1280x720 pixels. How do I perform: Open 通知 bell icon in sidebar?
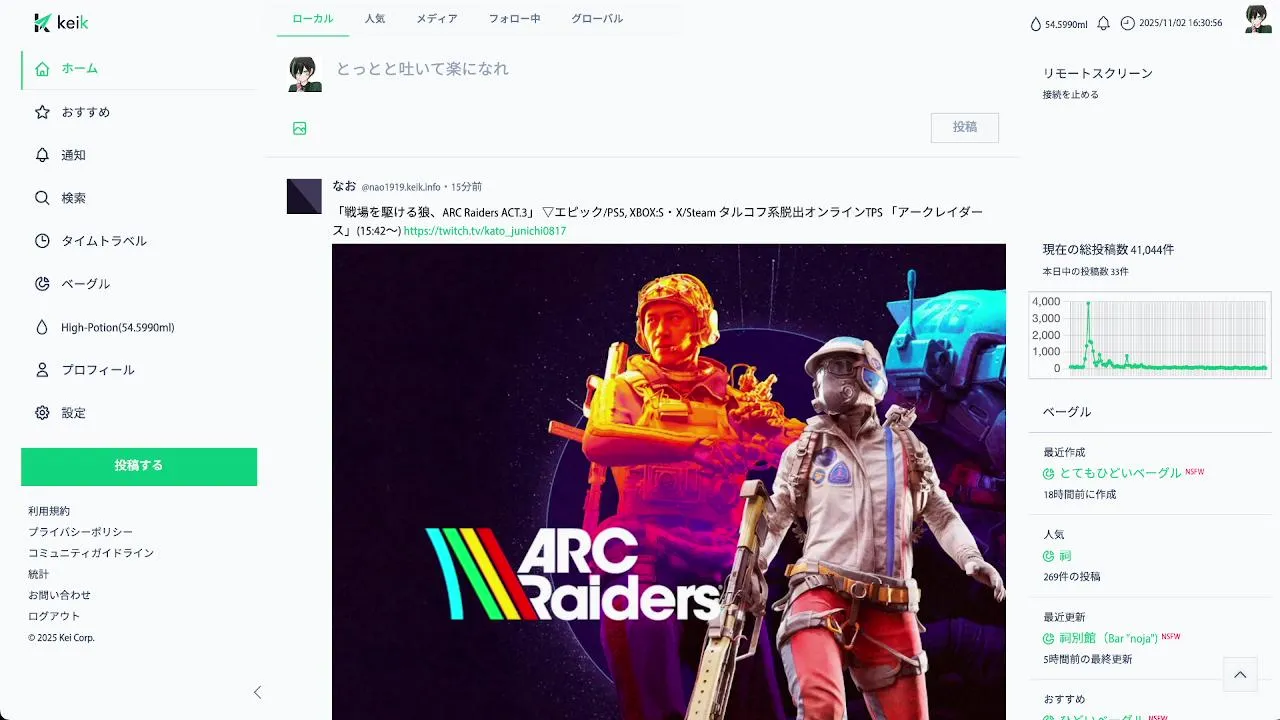(x=42, y=155)
